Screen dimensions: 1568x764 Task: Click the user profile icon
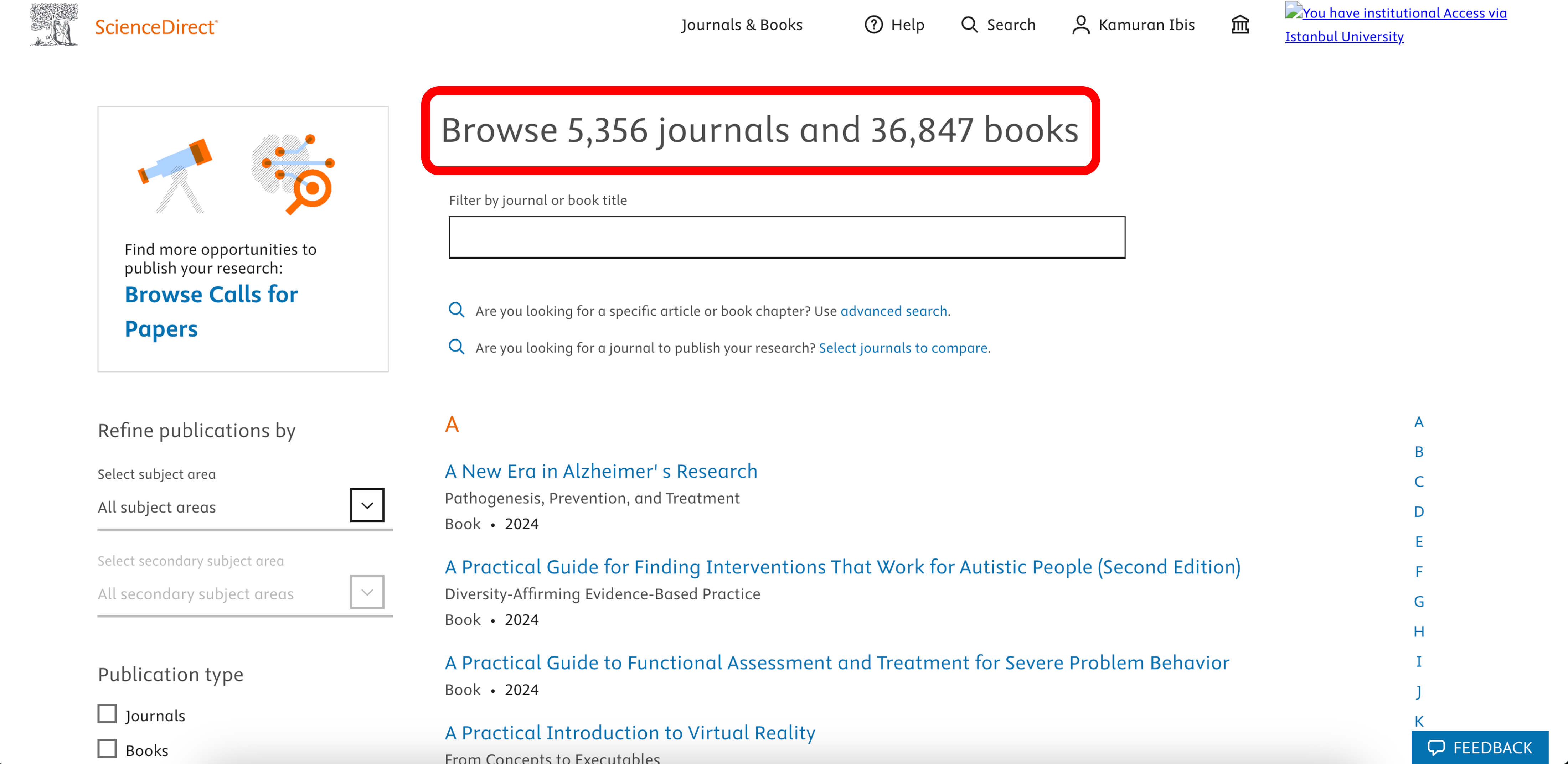click(x=1080, y=24)
